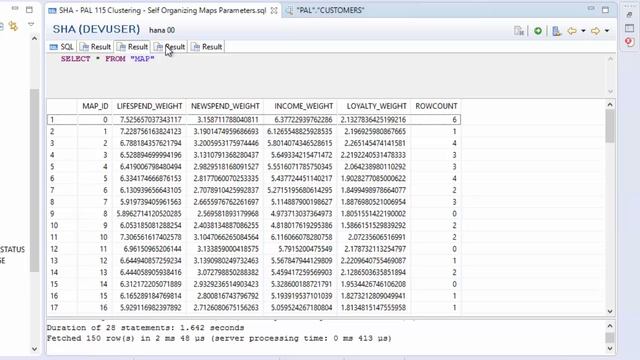Click the NEWSPEND_WEIGHT column header
Screen dimensions: 640x360
click(x=225, y=106)
